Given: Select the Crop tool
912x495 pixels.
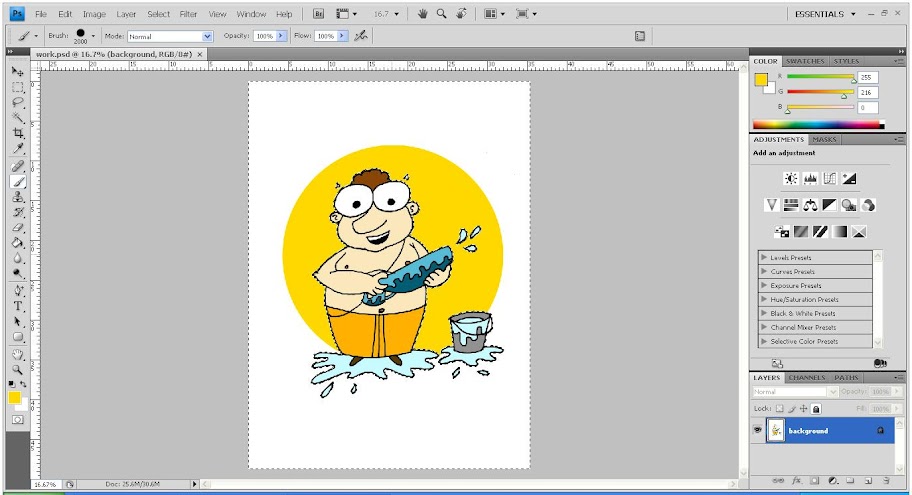Looking at the screenshot, I should click(18, 133).
